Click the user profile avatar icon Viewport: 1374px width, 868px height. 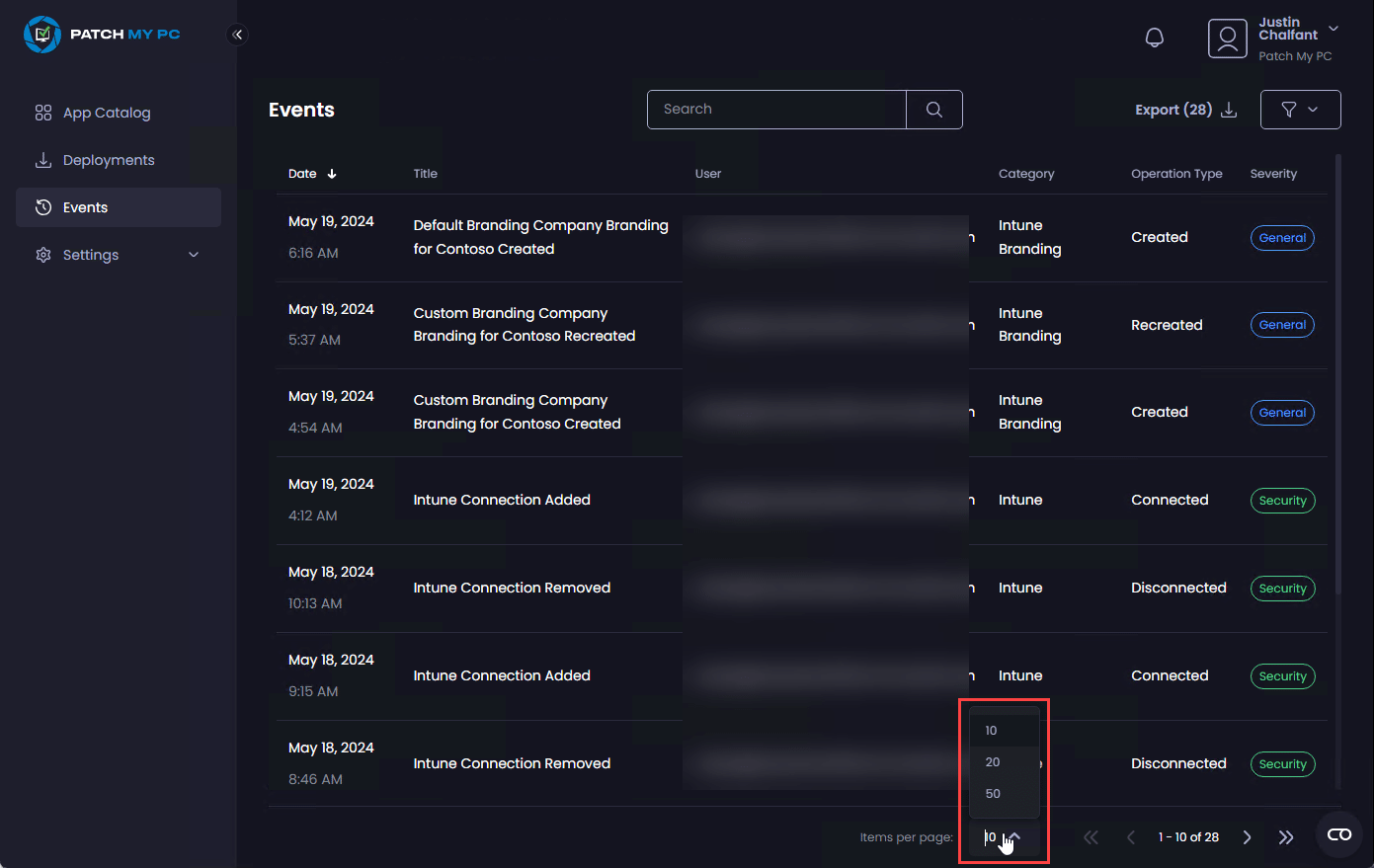pyautogui.click(x=1227, y=39)
